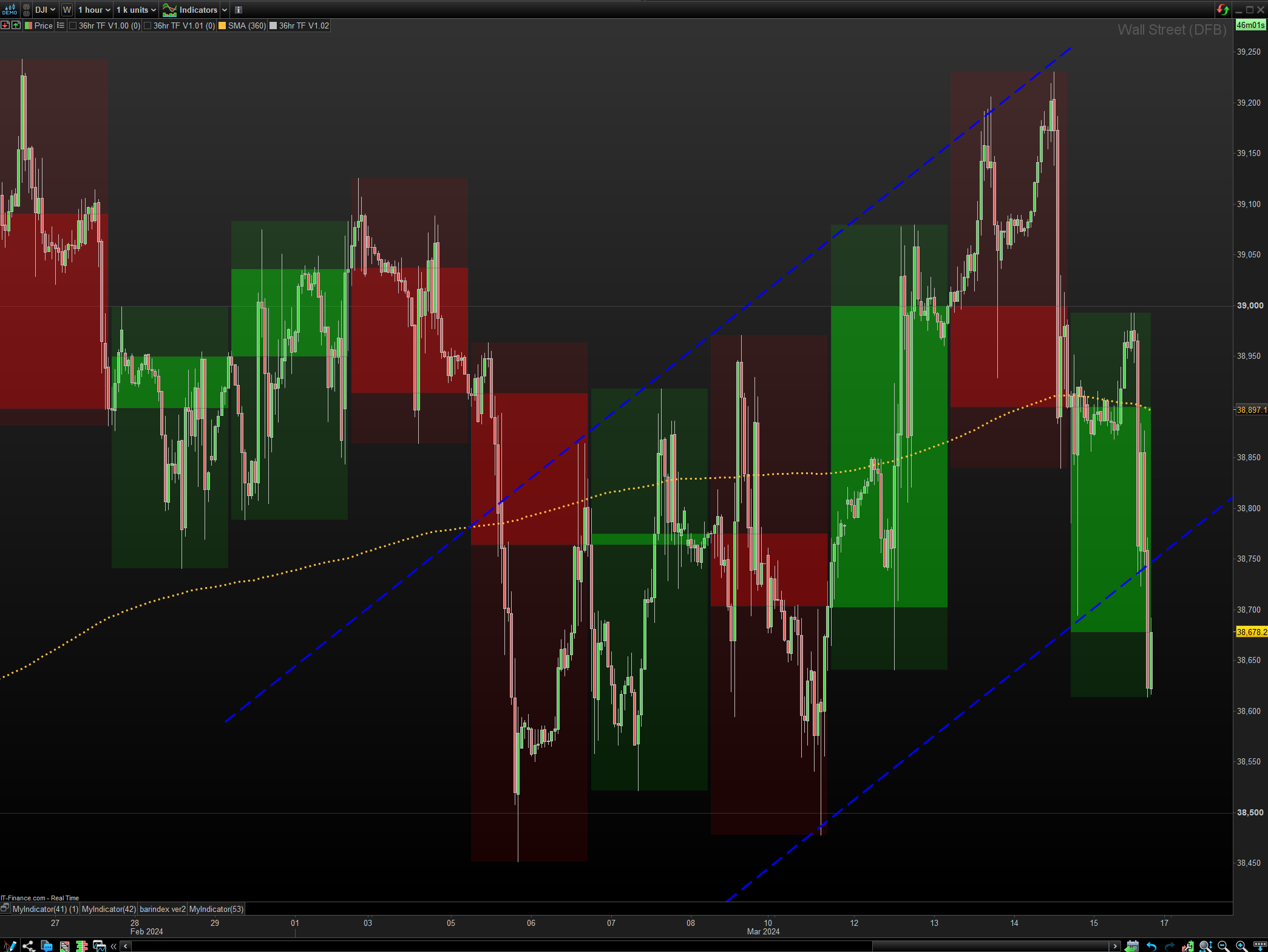
Task: Open the DJI instrument dropdown
Action: (x=45, y=10)
